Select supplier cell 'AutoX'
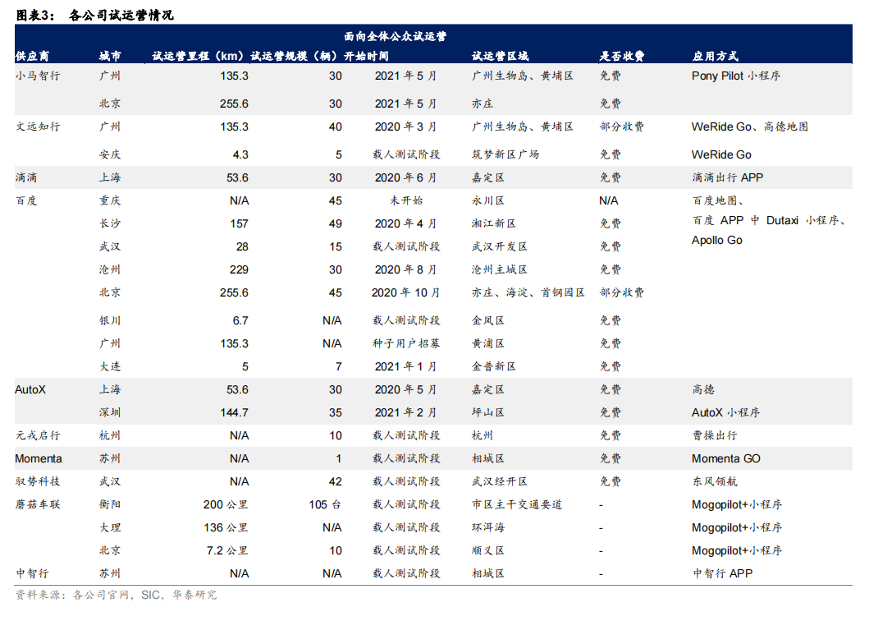 30,390
